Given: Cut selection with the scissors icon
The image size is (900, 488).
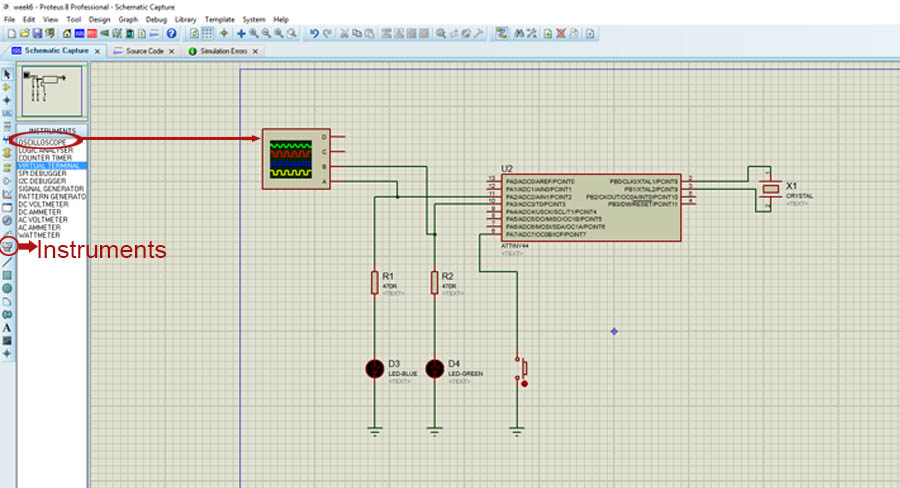Looking at the screenshot, I should click(344, 33).
